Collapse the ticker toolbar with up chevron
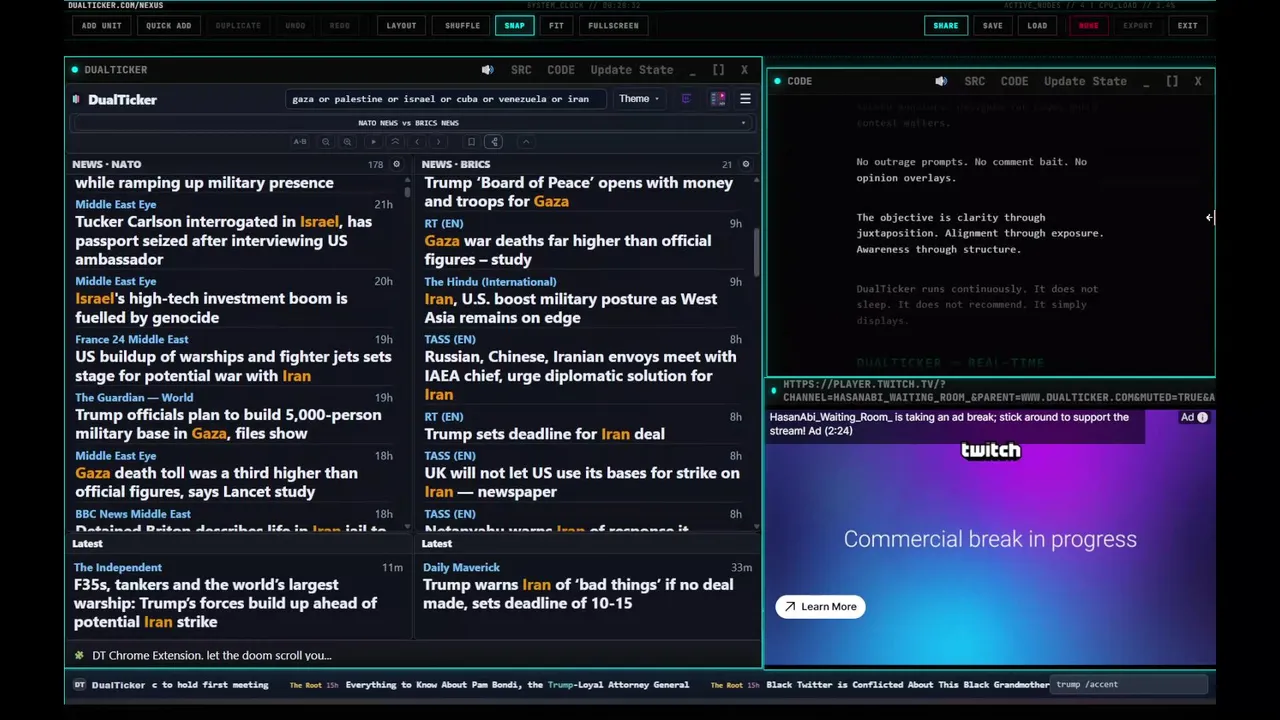This screenshot has height=720, width=1280. [526, 142]
